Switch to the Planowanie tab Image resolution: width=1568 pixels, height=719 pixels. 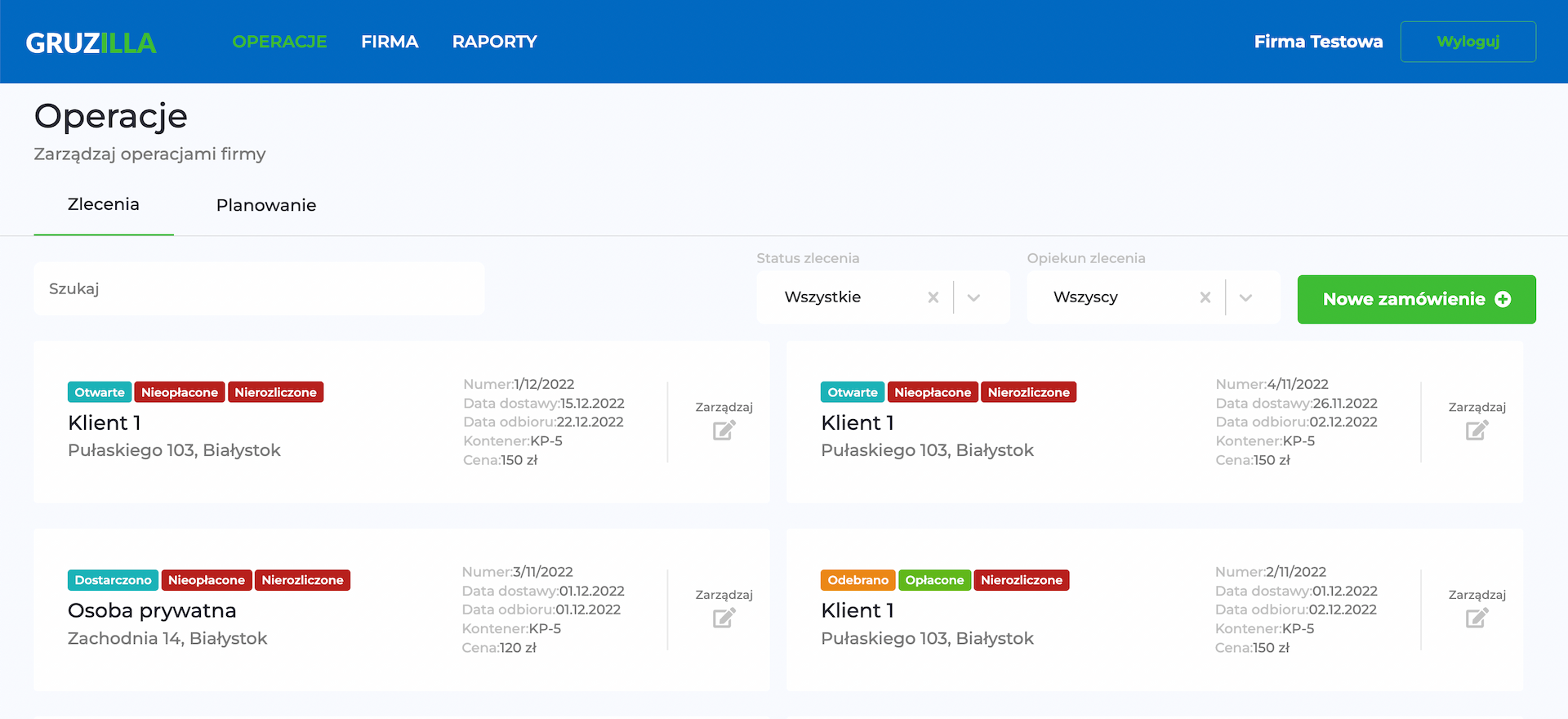pyautogui.click(x=266, y=205)
